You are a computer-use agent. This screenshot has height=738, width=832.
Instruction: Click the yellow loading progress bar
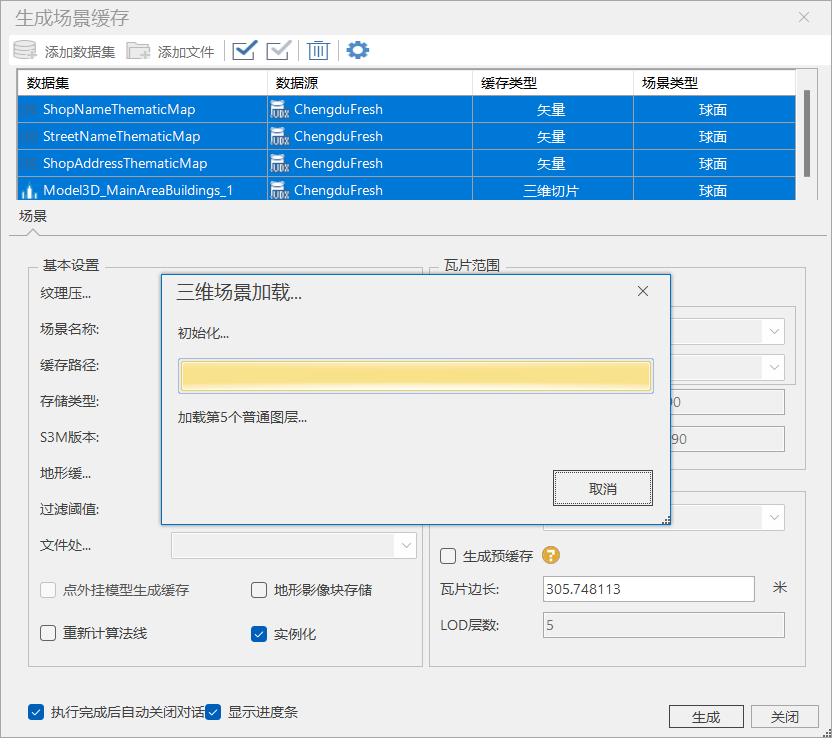415,376
